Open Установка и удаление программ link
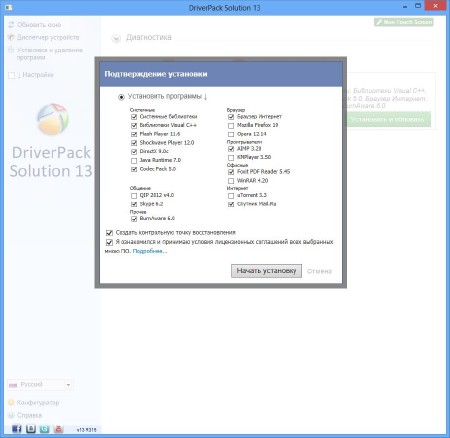The height and width of the screenshot is (438, 450). 50,54
